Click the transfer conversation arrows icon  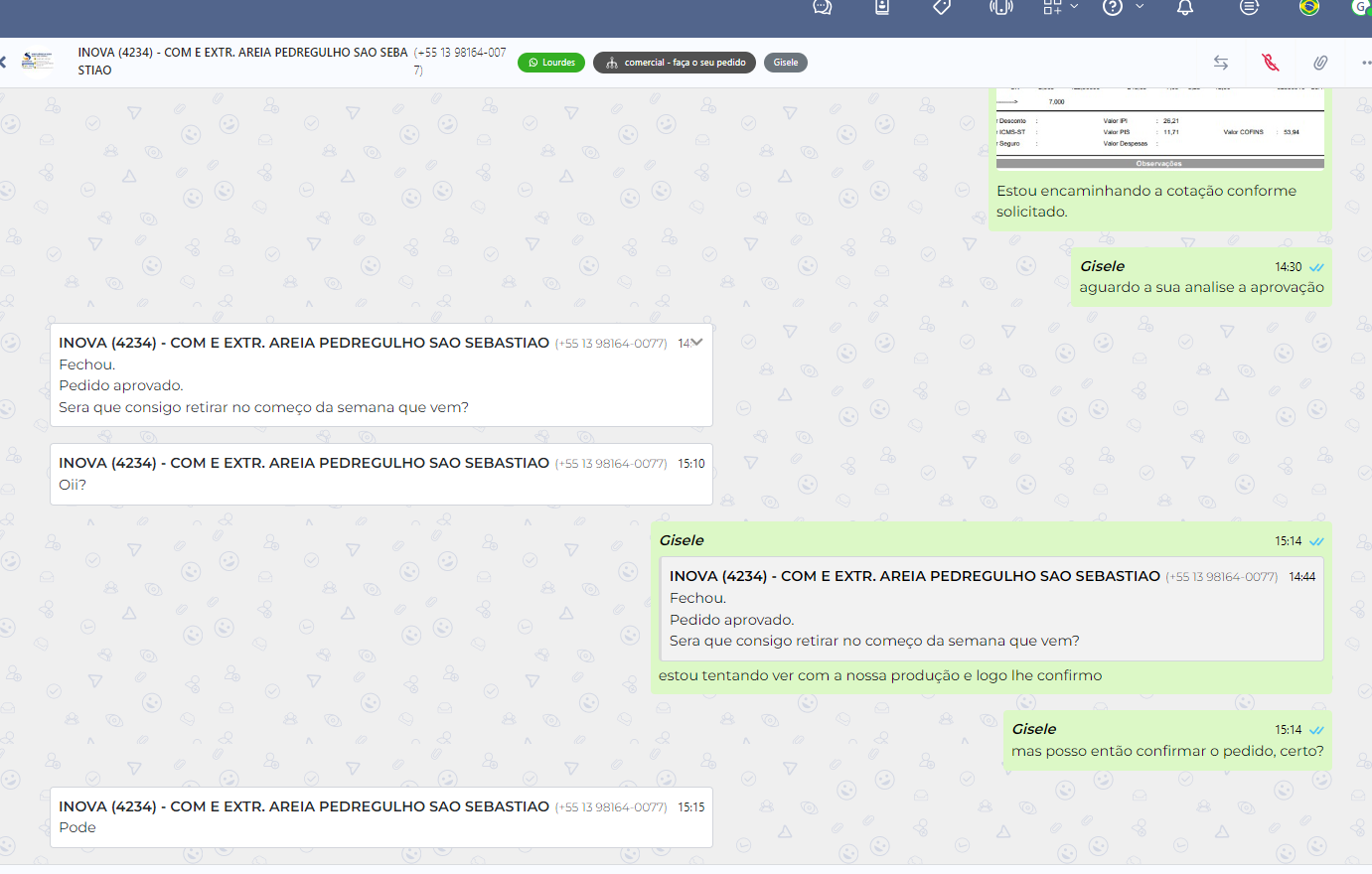(x=1221, y=63)
